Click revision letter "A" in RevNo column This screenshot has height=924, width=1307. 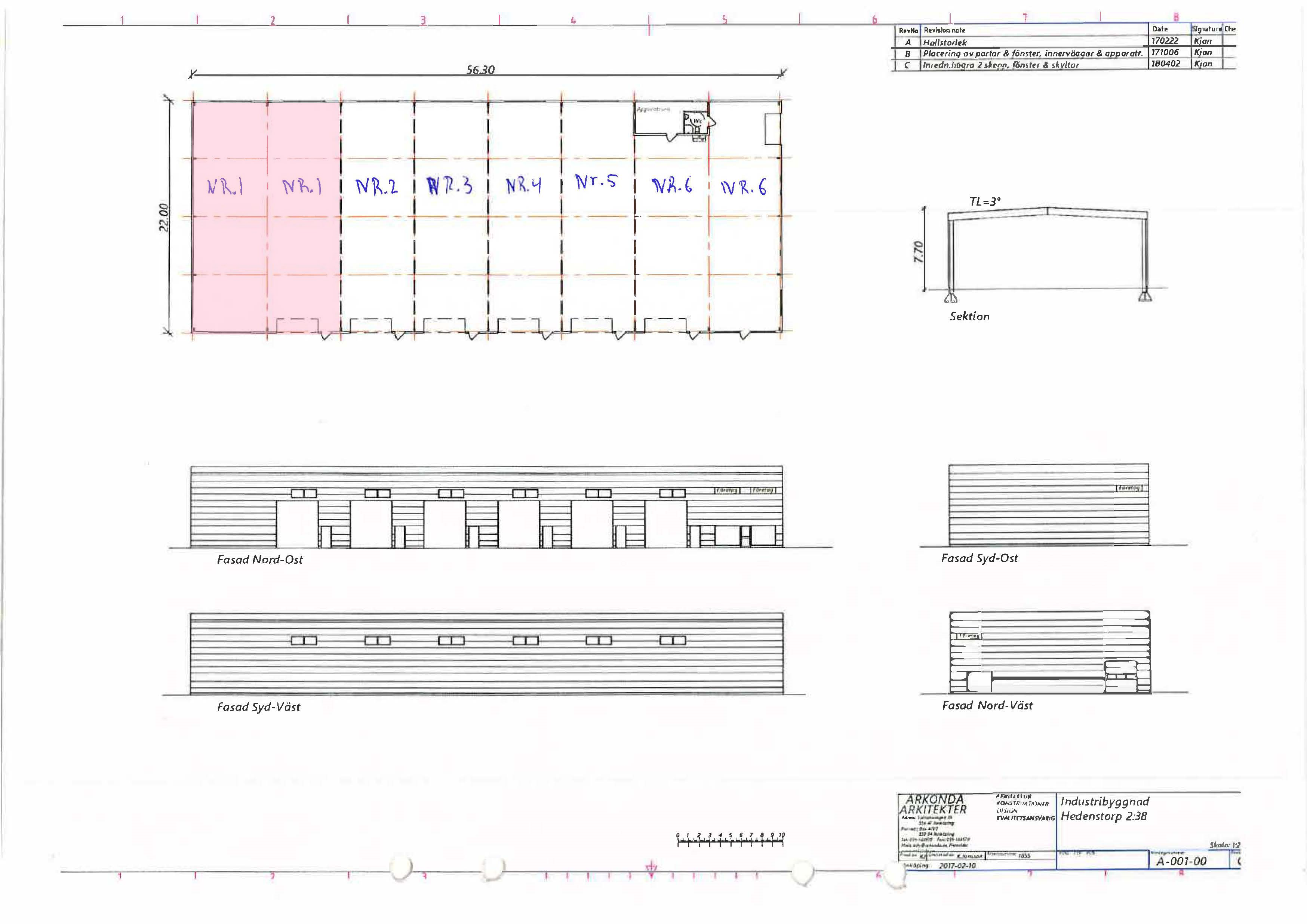908,43
